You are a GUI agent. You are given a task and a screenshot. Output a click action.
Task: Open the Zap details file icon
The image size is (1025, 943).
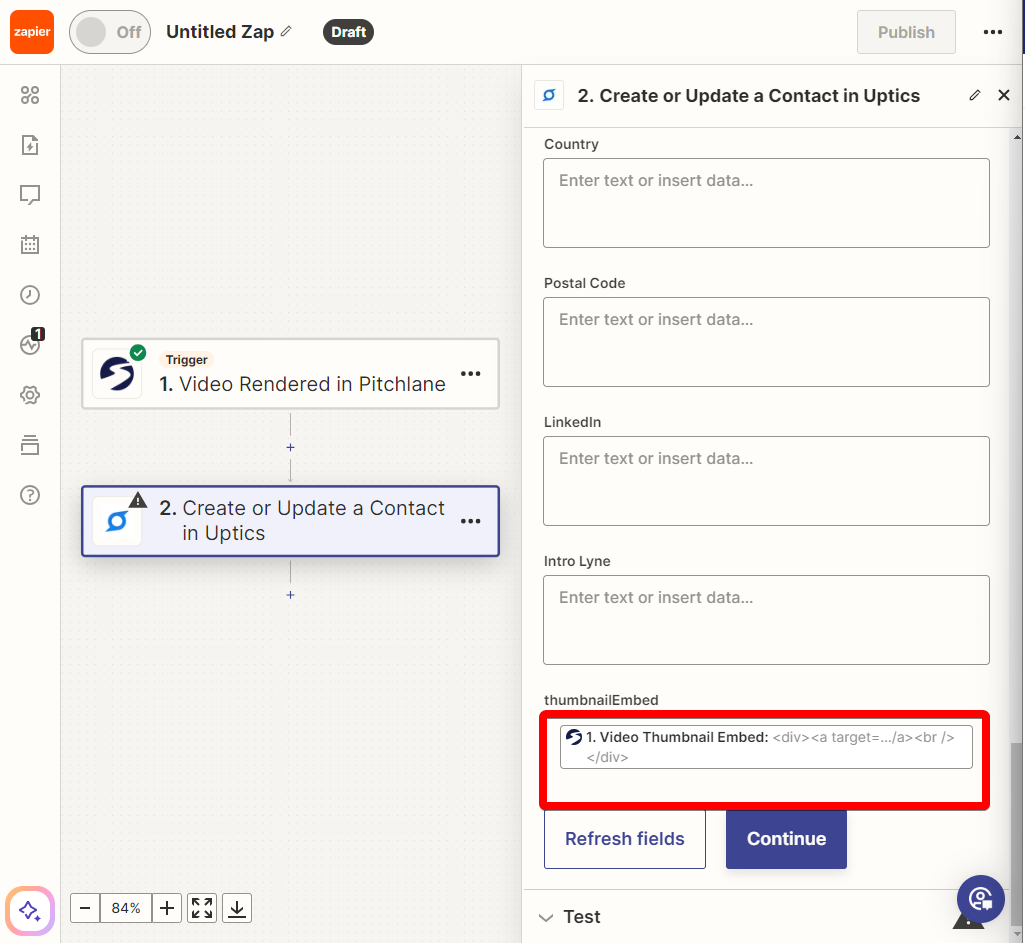tap(30, 145)
